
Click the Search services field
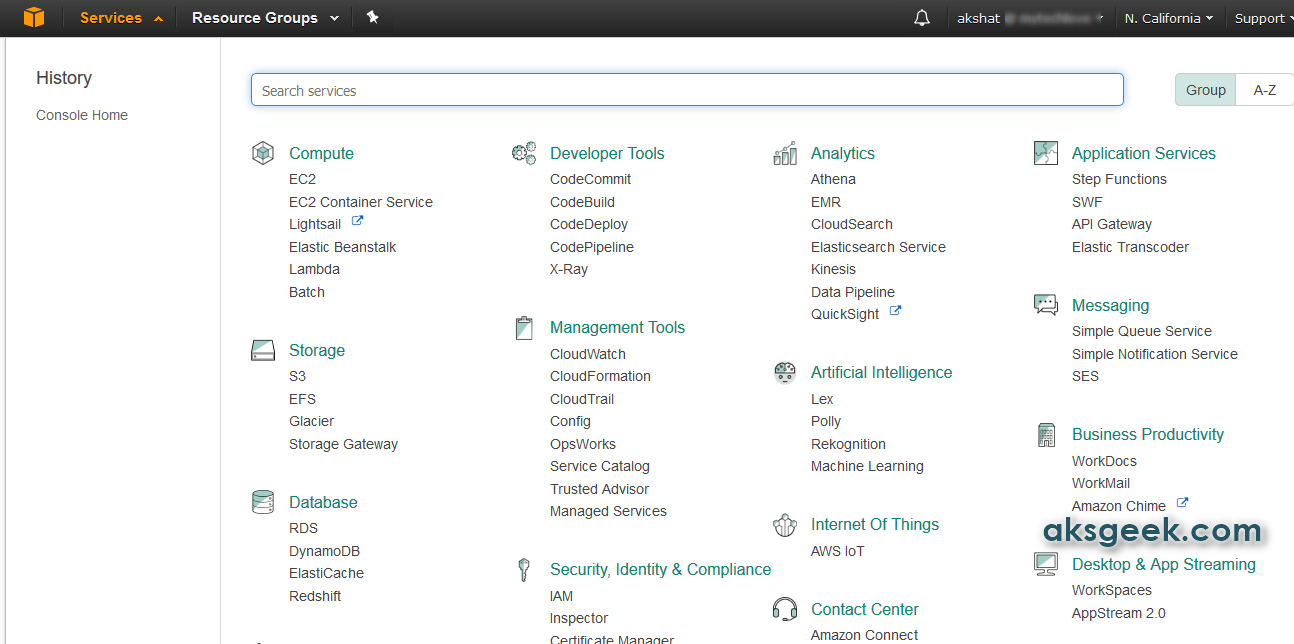pyautogui.click(x=687, y=90)
